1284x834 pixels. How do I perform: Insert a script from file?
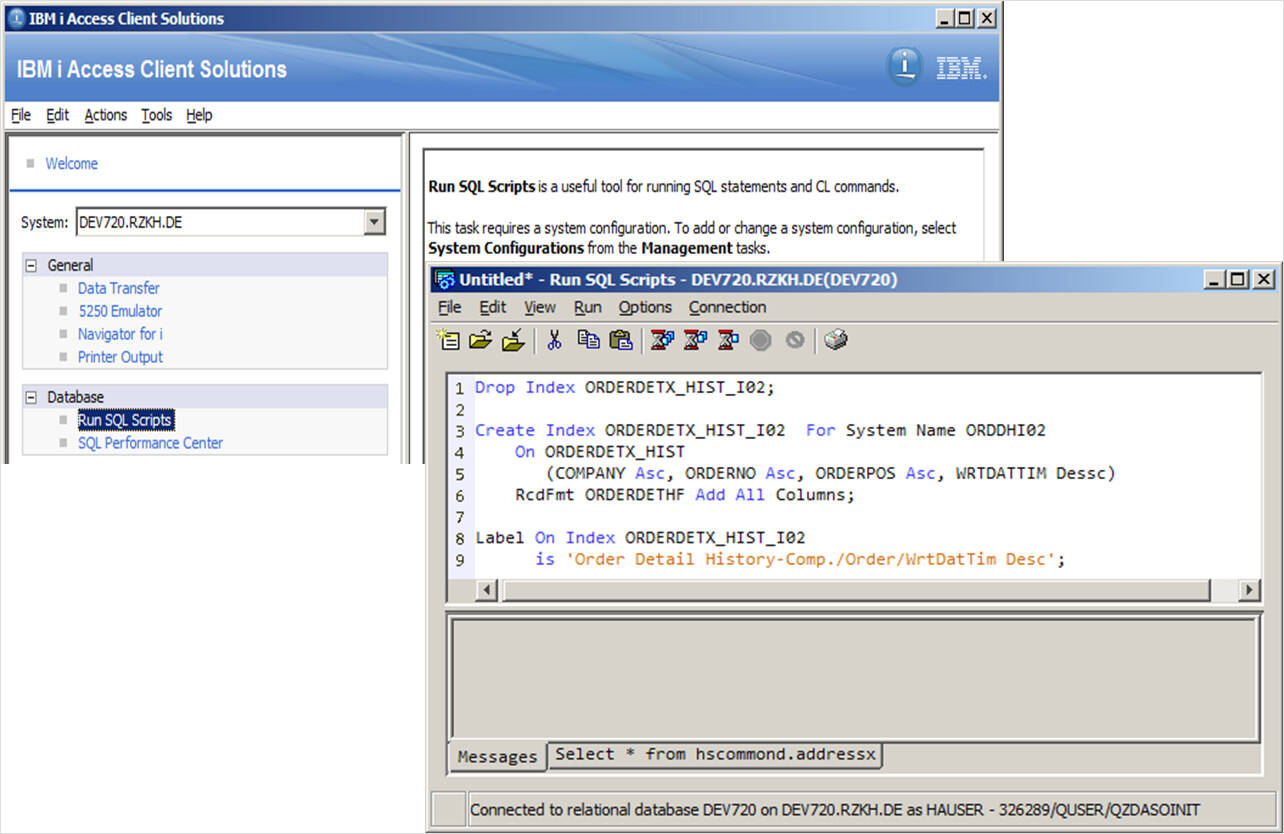click(514, 340)
